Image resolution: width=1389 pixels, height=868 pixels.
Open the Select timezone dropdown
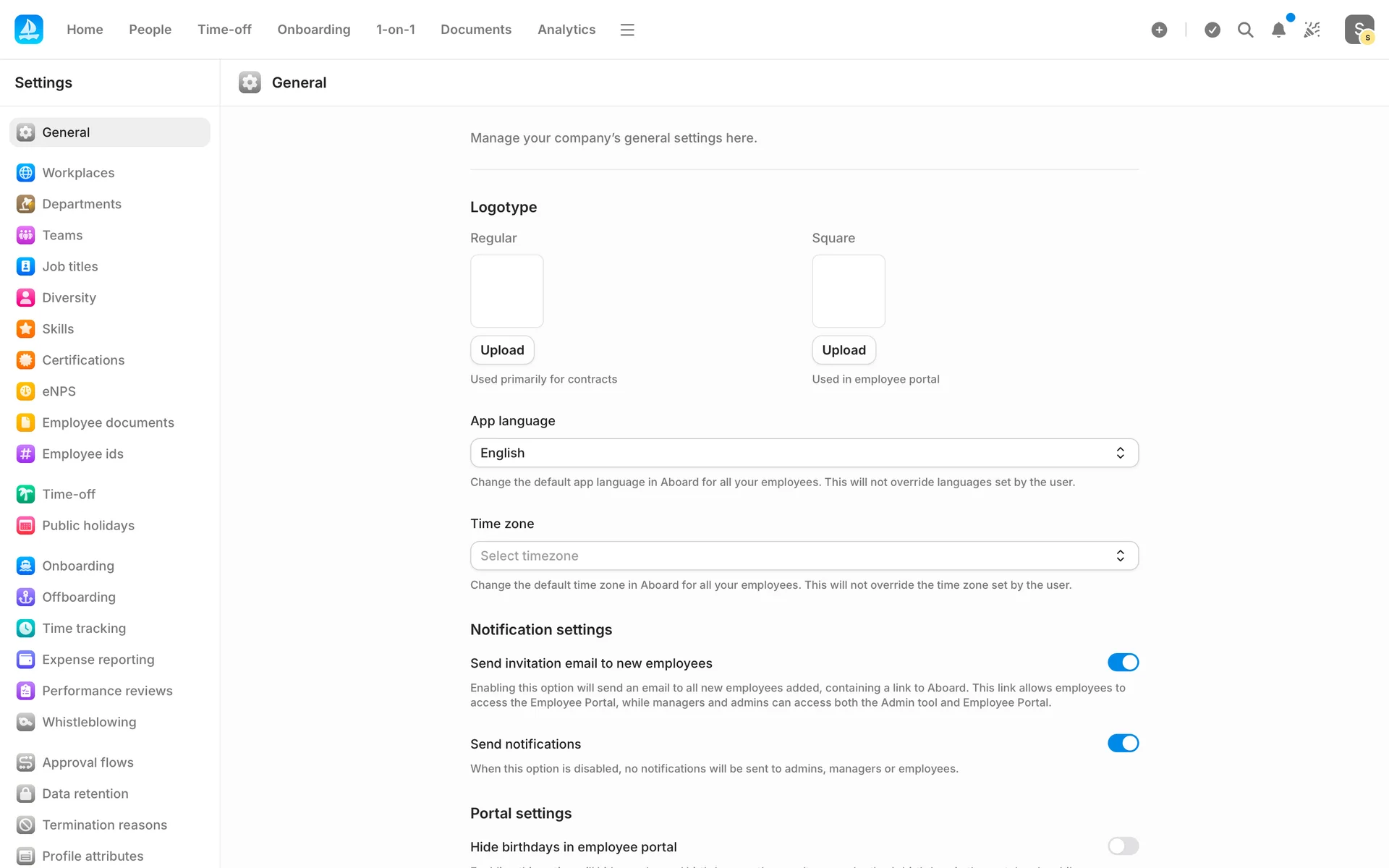804,556
